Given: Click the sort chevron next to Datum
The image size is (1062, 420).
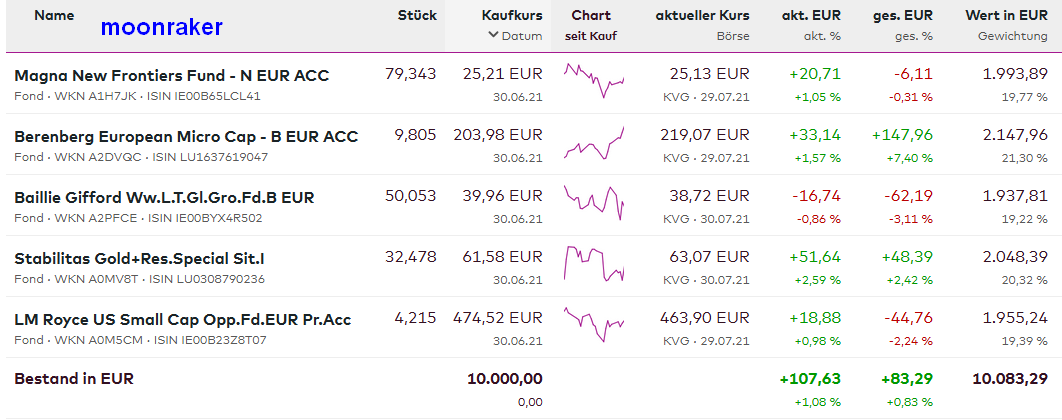Looking at the screenshot, I should pyautogui.click(x=493, y=36).
